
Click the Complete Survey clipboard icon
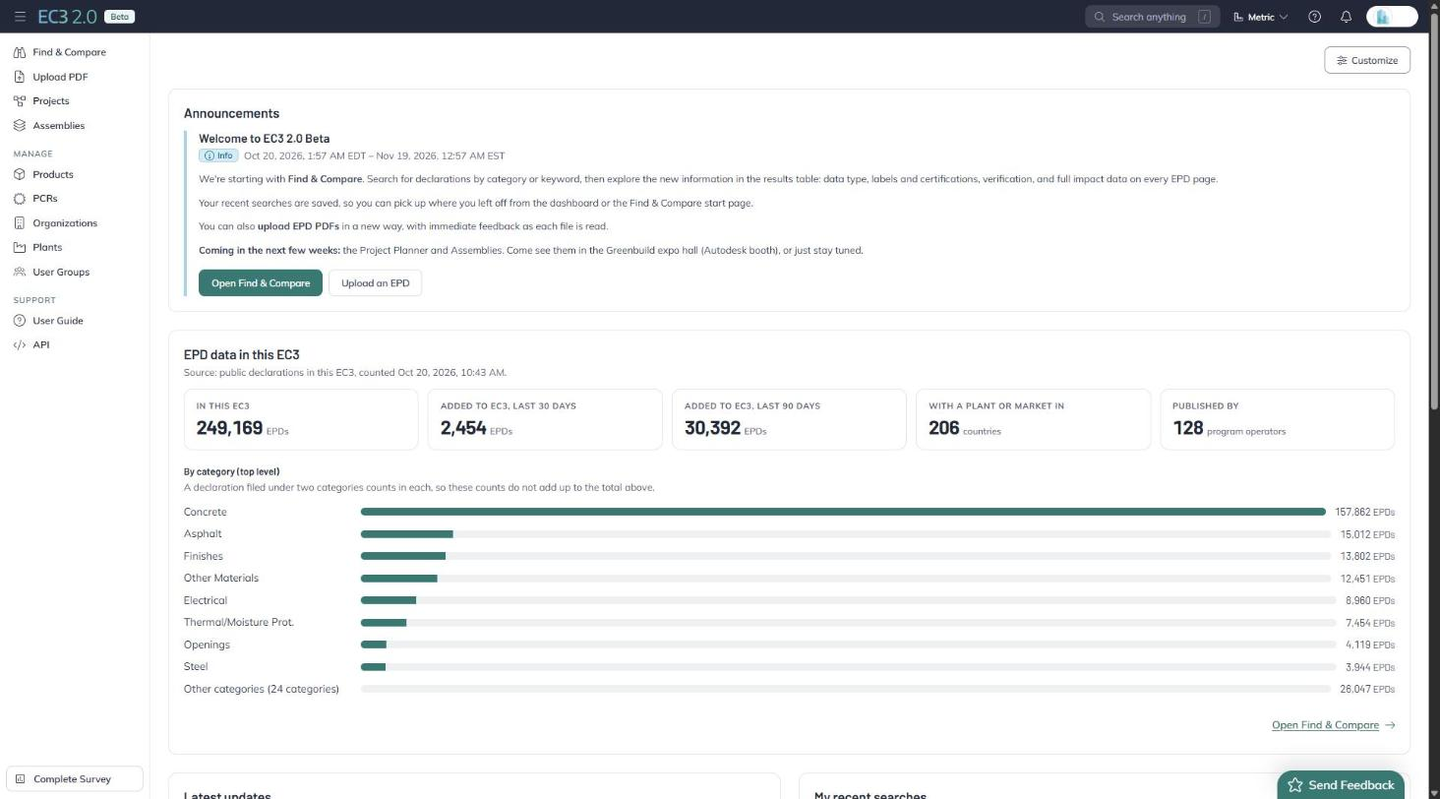(20, 779)
